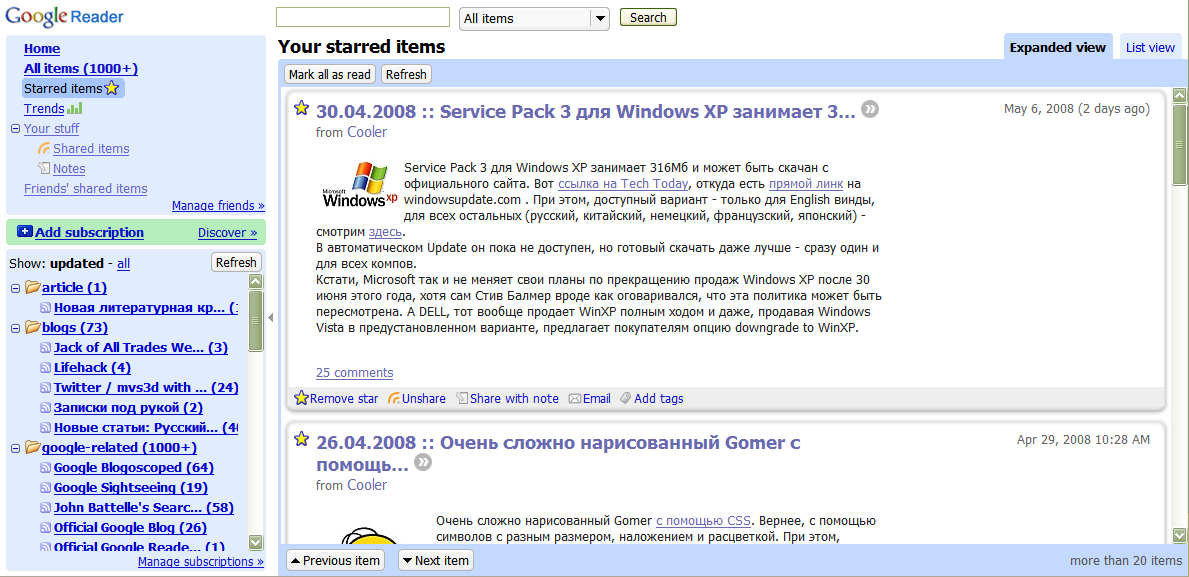Click the blogs folder icon
Screen dimensions: 1189x577
pos(33,328)
